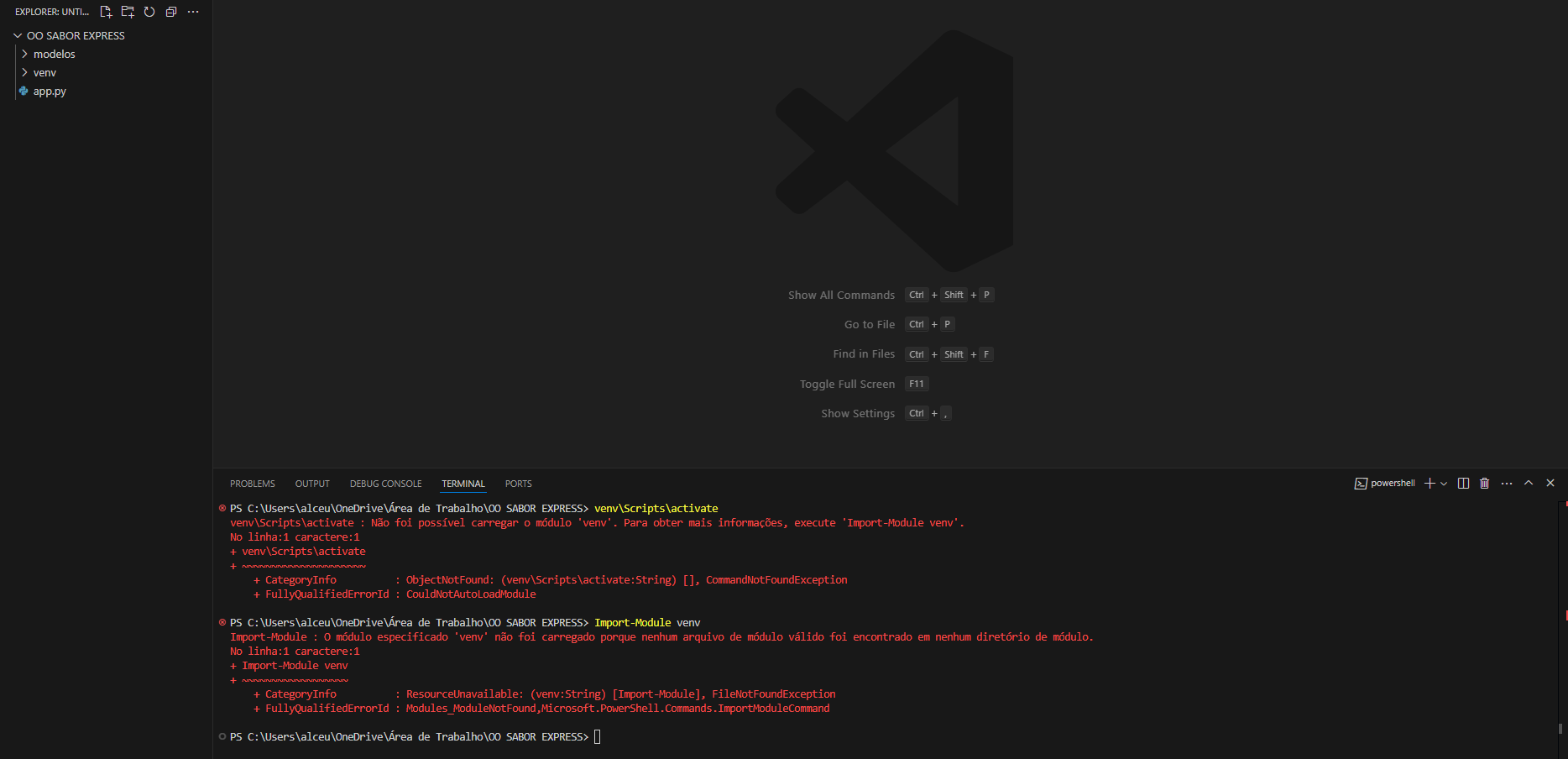Collapse all folders in Explorer
Image resolution: width=1568 pixels, height=759 pixels.
(x=171, y=12)
